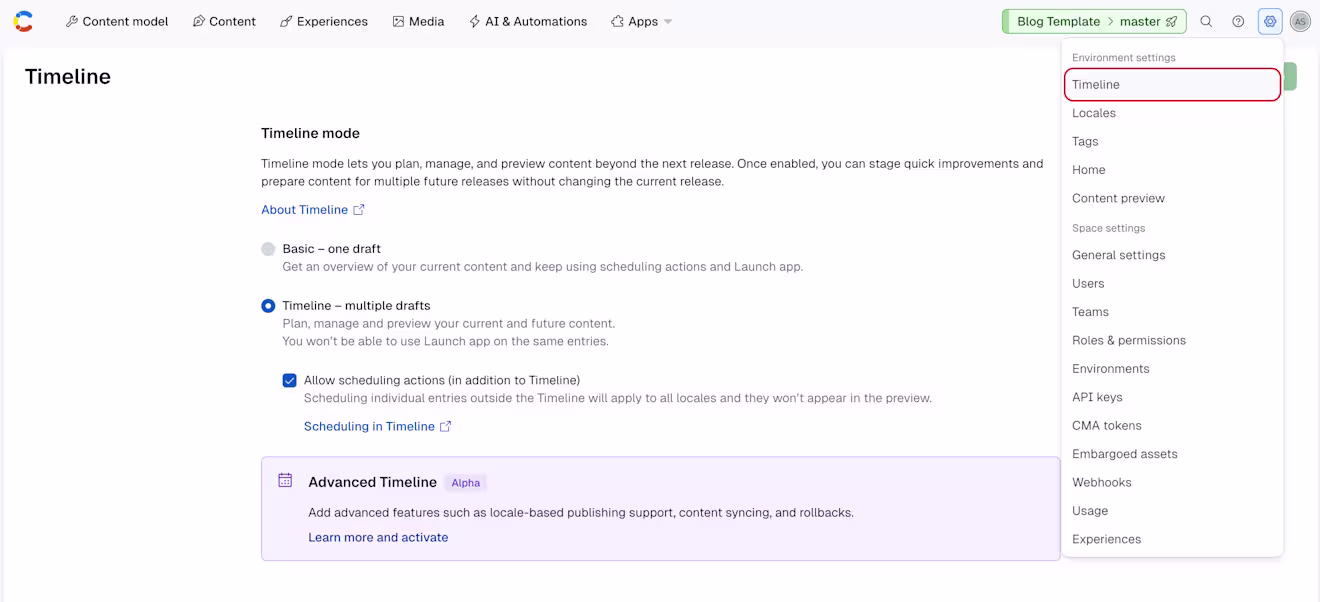Open Users in space settings
This screenshot has height=602, width=1320.
pos(1172,283)
